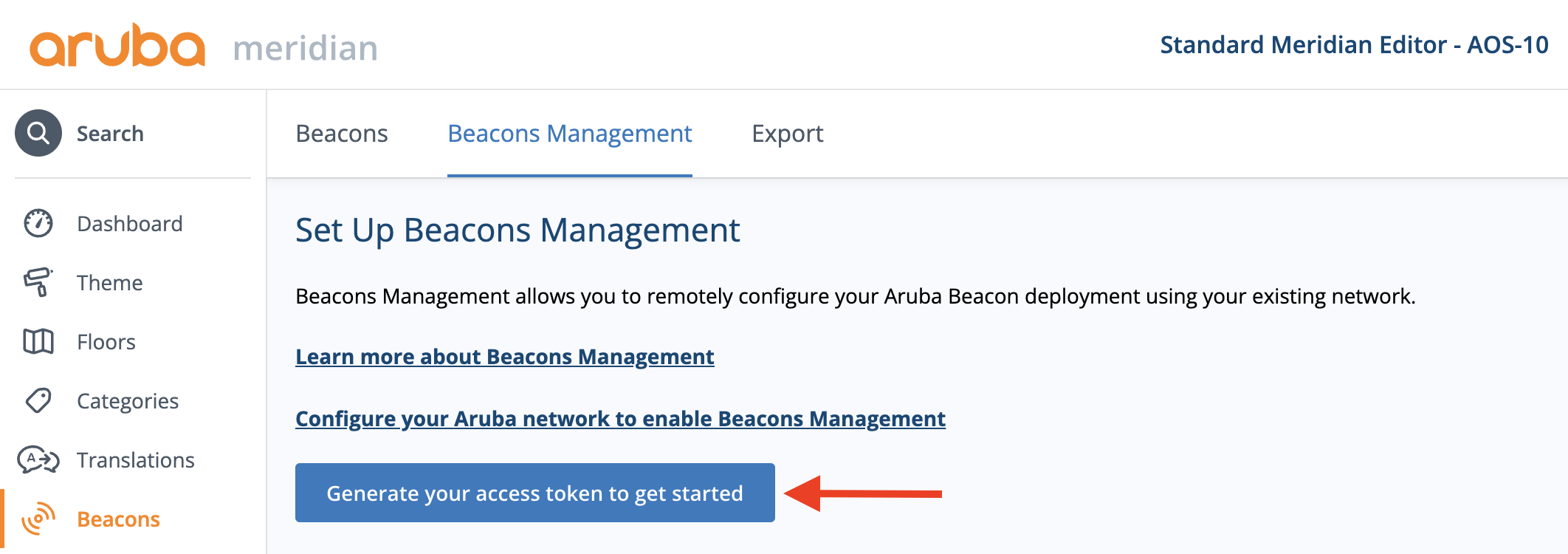Click the Beacons signal icon in sidebar
This screenshot has width=1568, height=554.
coord(38,519)
